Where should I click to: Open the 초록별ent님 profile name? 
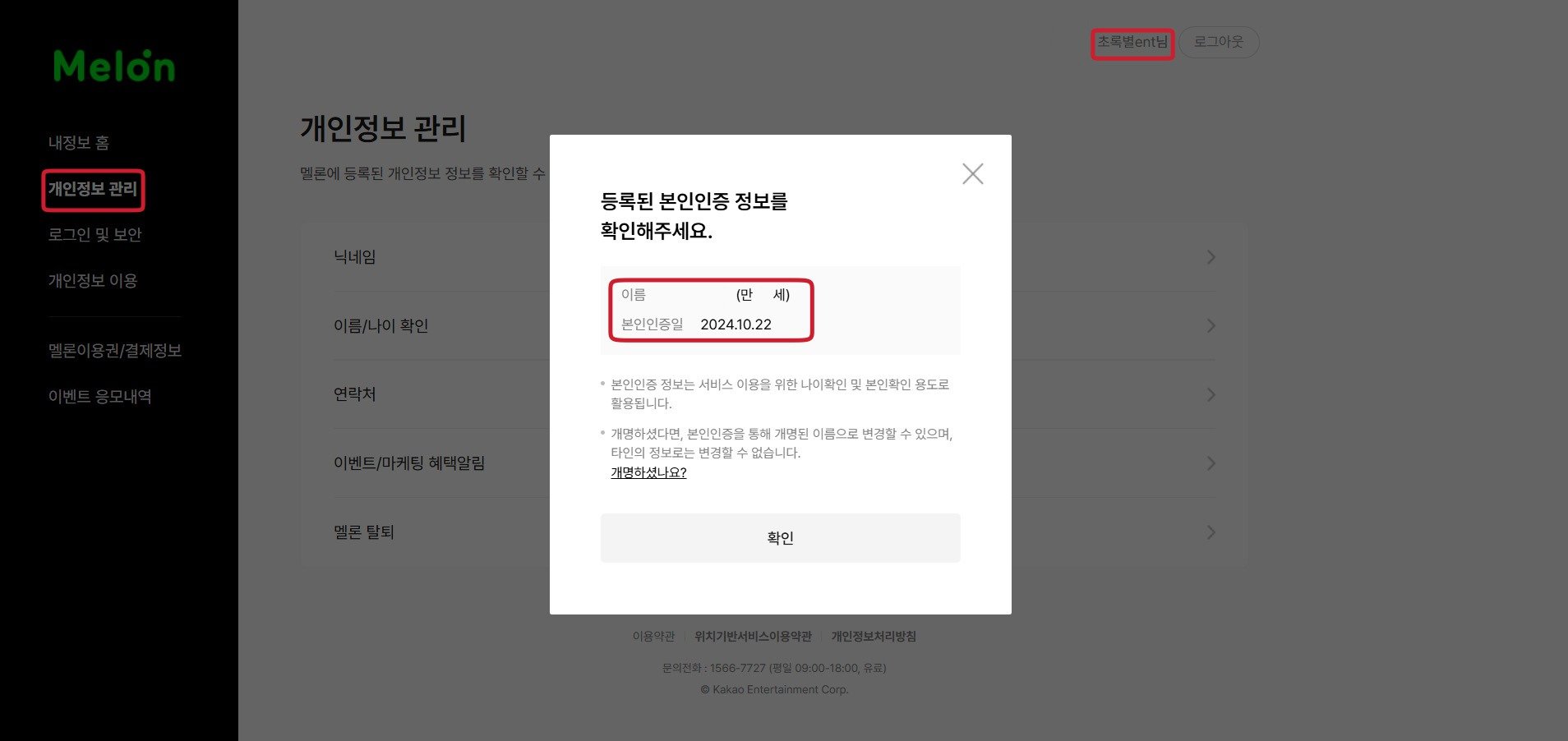(x=1132, y=42)
